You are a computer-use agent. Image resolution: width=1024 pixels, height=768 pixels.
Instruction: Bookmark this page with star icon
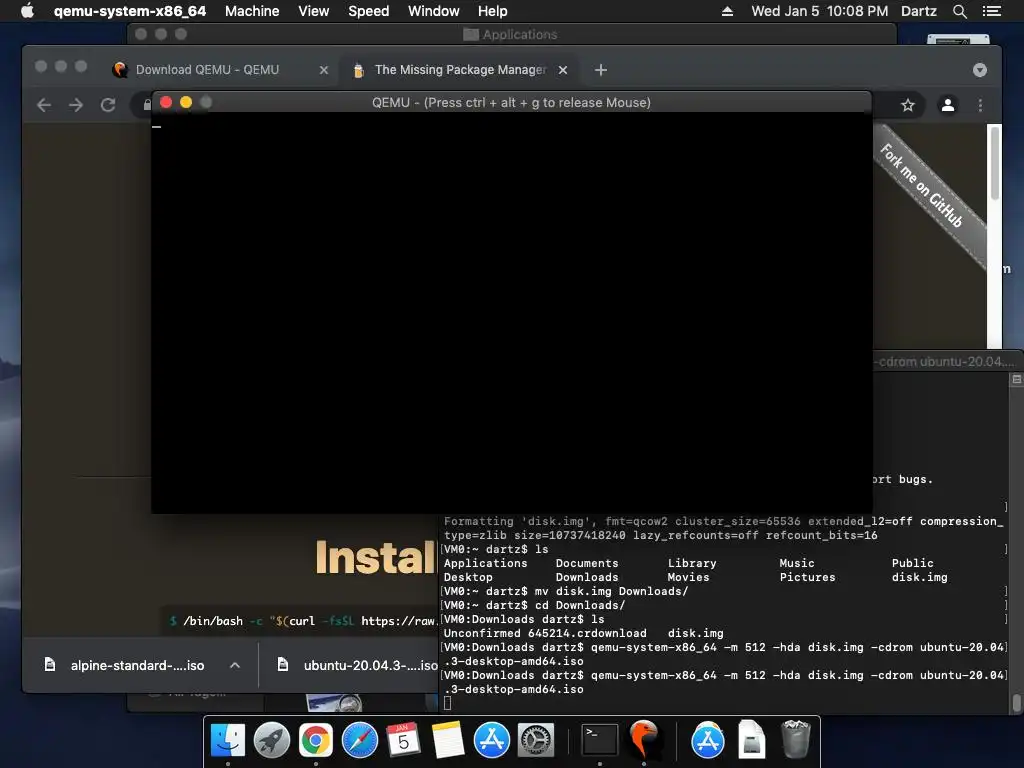(908, 105)
